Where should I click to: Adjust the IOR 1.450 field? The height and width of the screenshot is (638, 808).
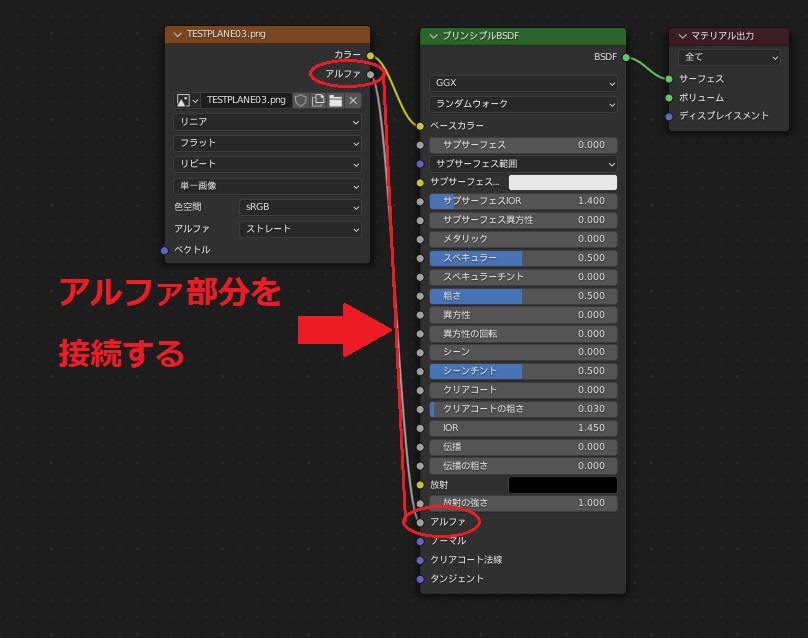[523, 428]
